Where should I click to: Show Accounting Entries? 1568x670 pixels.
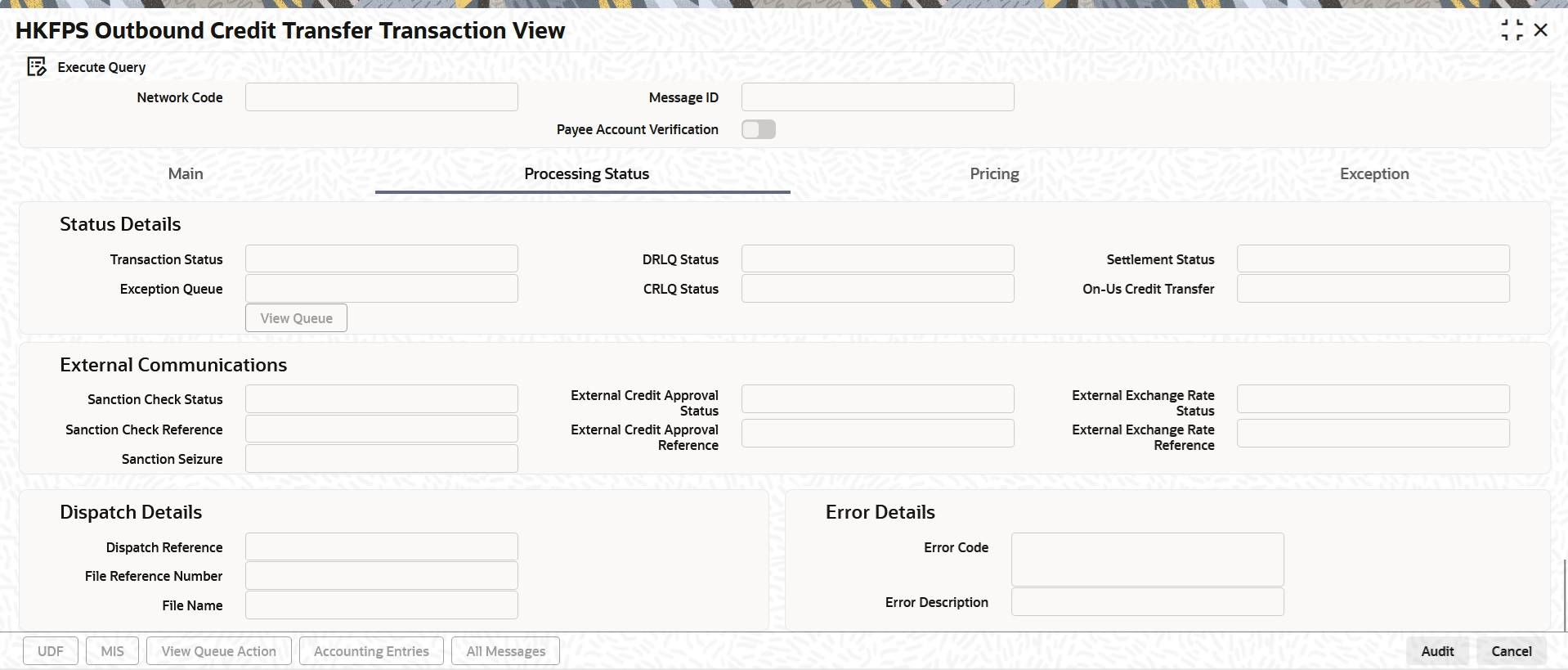(x=371, y=651)
